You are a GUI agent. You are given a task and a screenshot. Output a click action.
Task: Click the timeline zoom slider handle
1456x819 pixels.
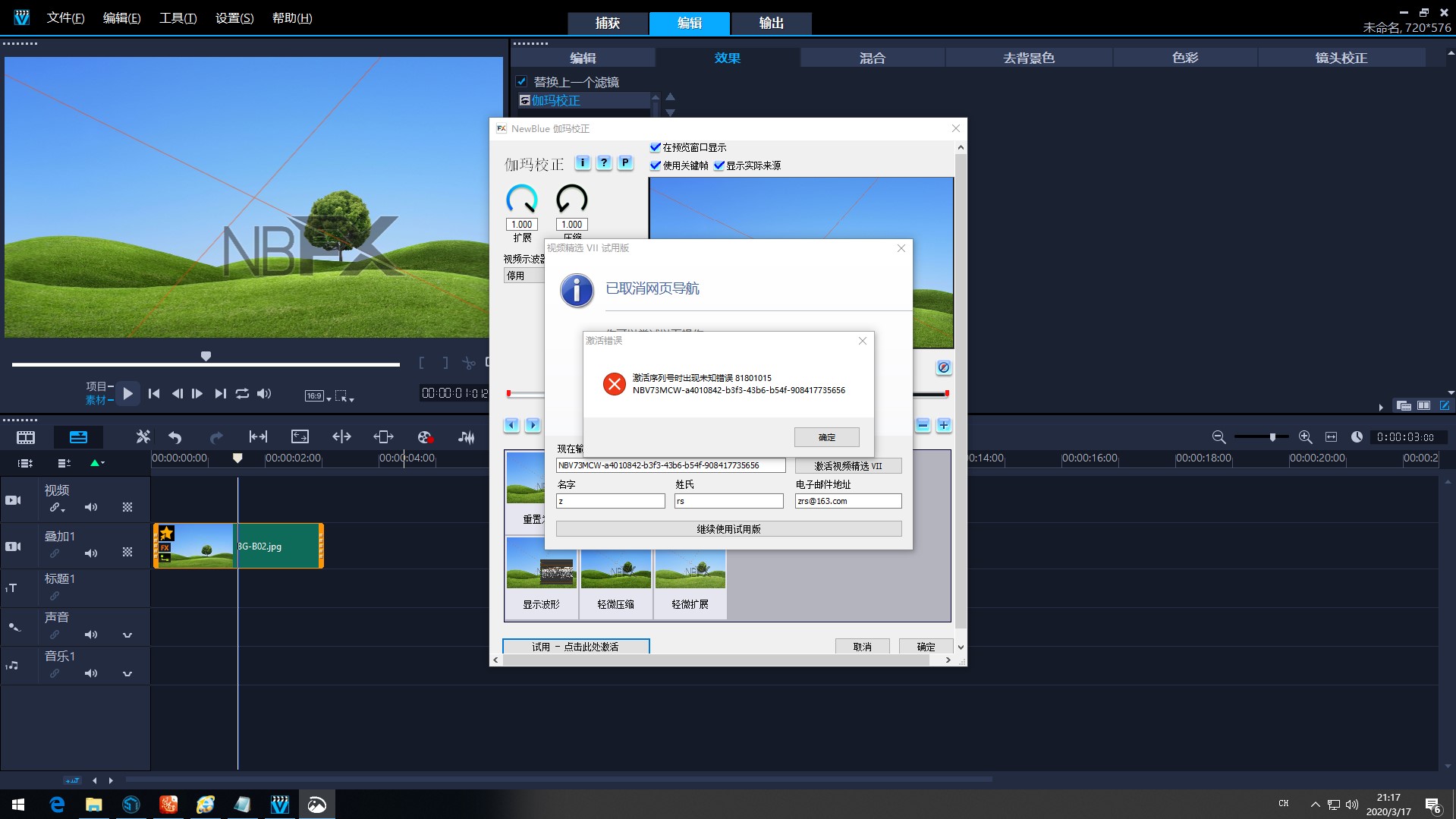click(1272, 437)
